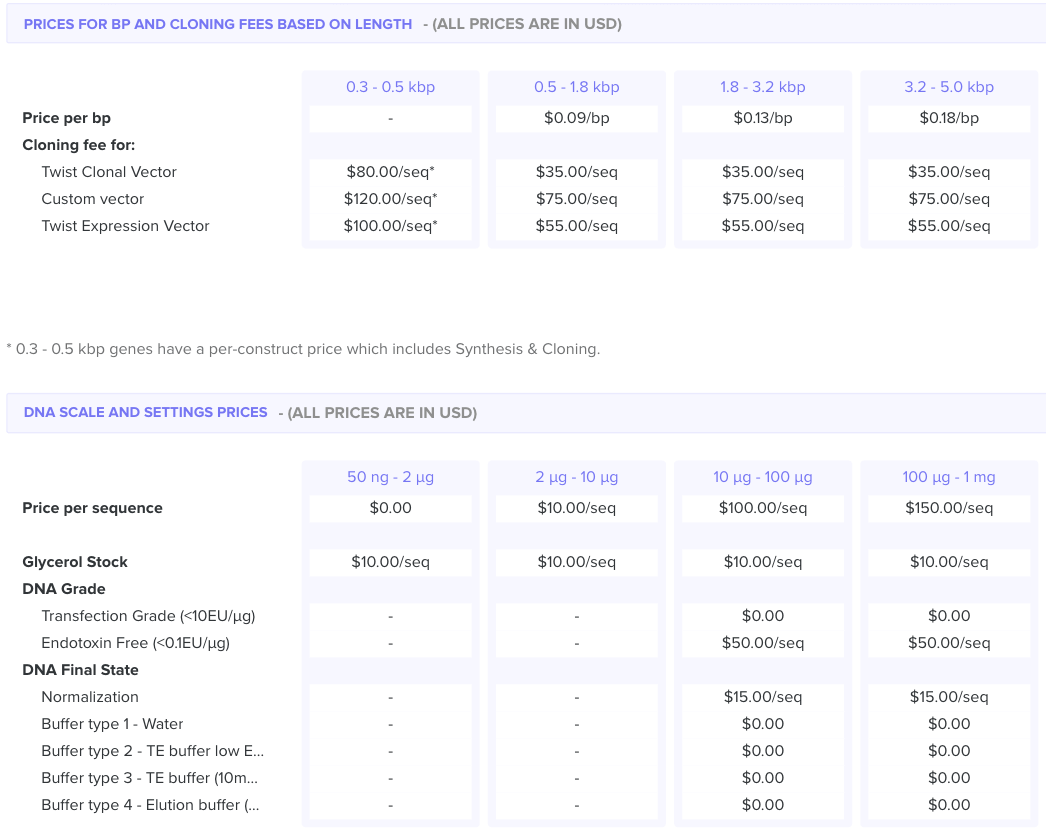The height and width of the screenshot is (830, 1046).
Task: Click the $0.09/bp price cell
Action: 576,118
